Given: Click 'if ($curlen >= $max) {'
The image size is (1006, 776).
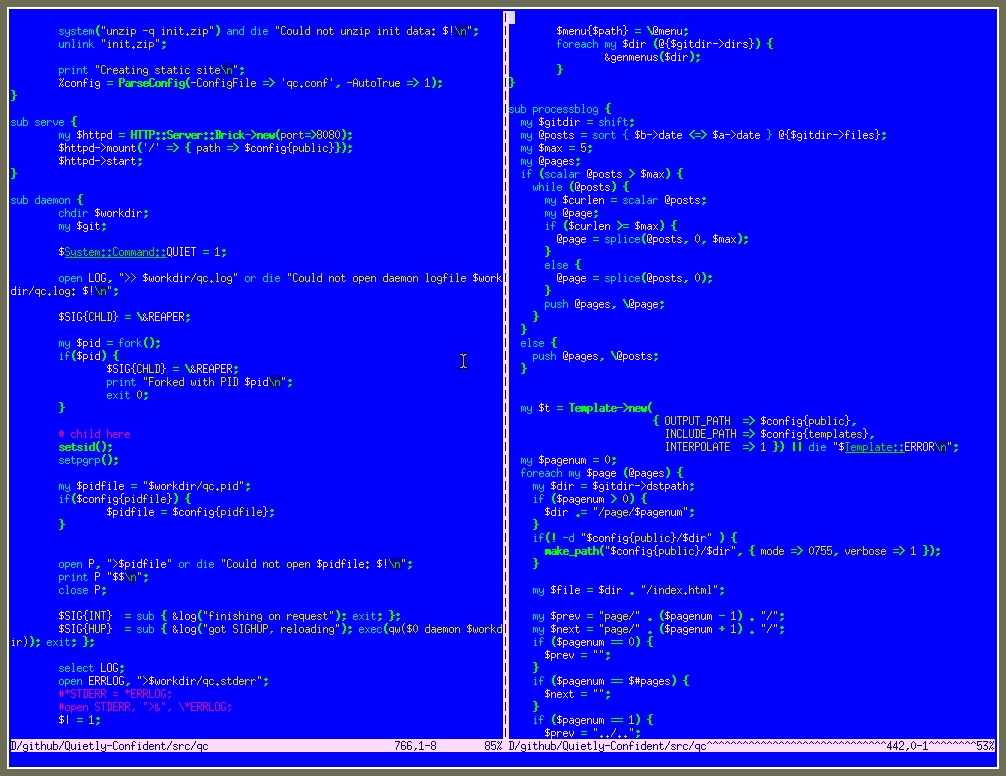Looking at the screenshot, I should point(611,226).
